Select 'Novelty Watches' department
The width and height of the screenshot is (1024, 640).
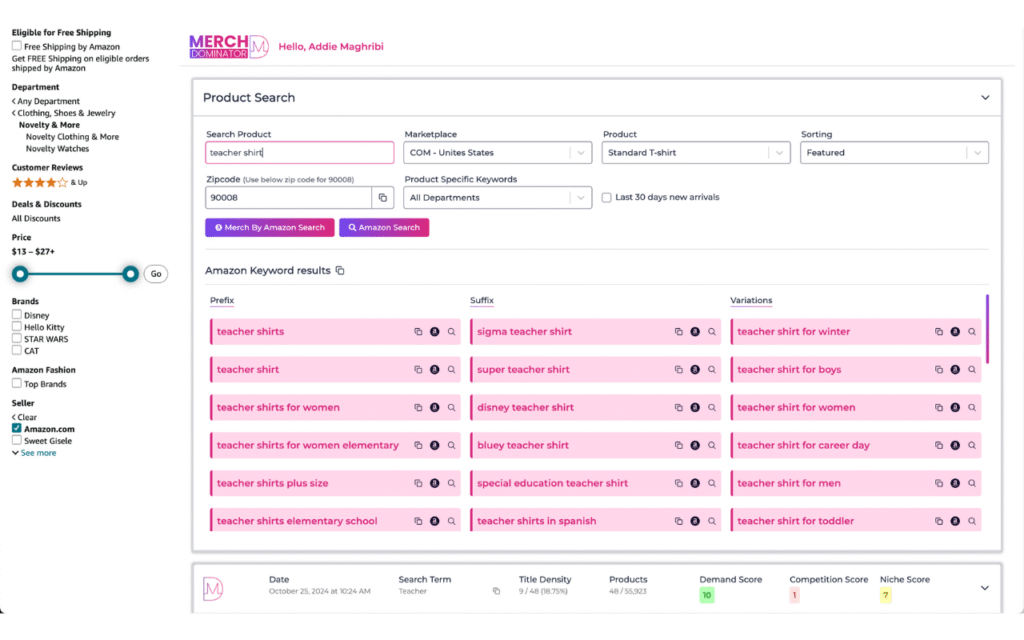point(57,148)
